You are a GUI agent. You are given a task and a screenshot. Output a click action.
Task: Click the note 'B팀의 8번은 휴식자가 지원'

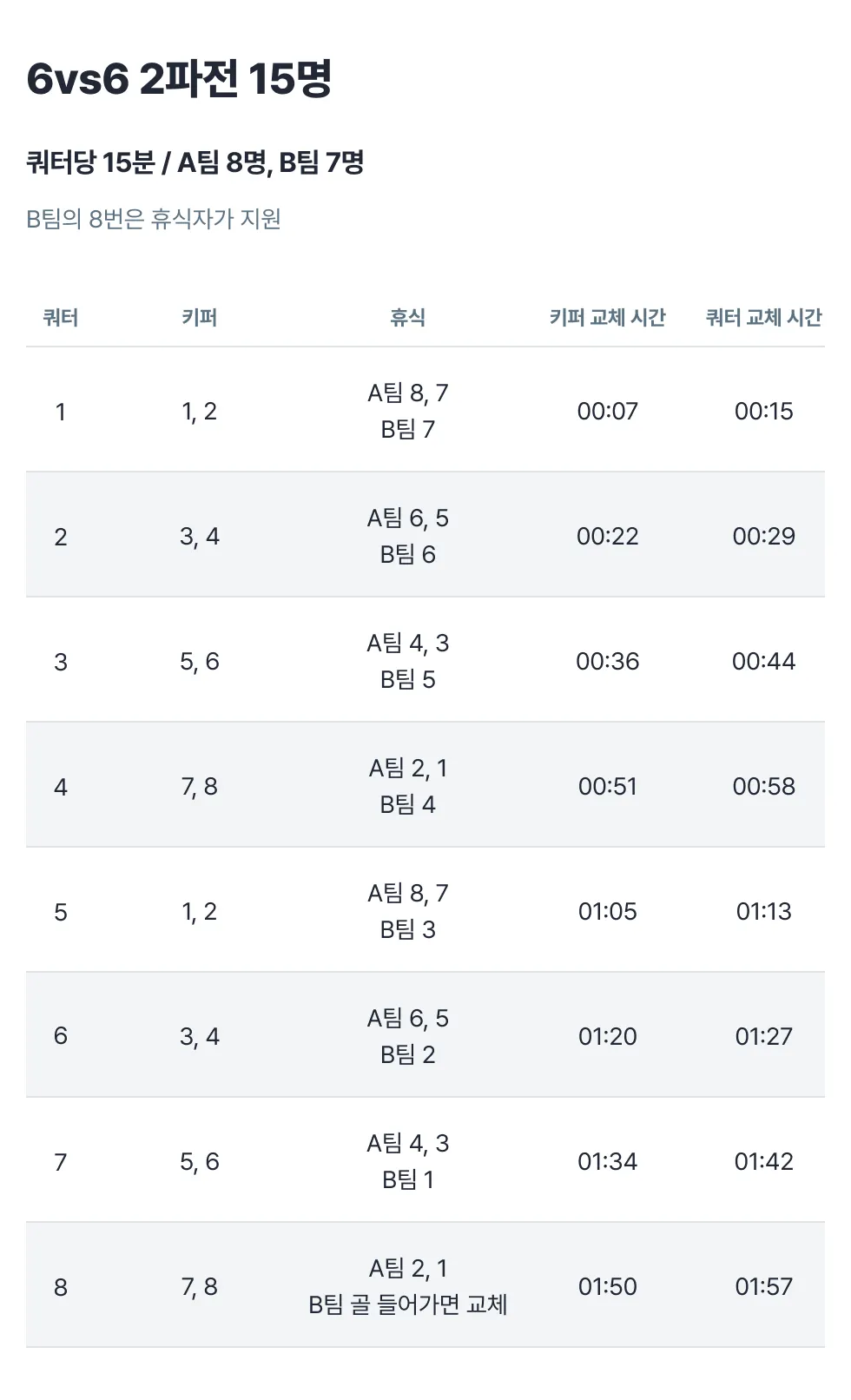[x=154, y=219]
